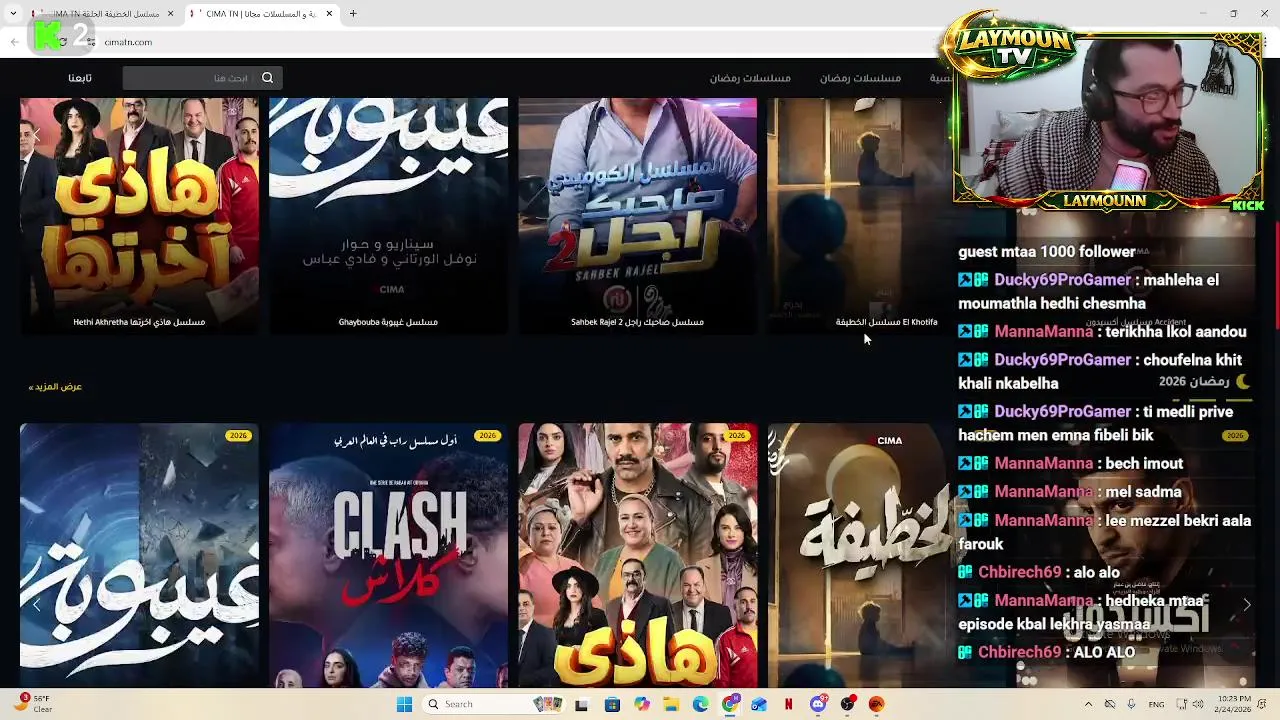1280x720 pixels.
Task: Open the second-row غيبوبة poster
Action: [x=139, y=555]
